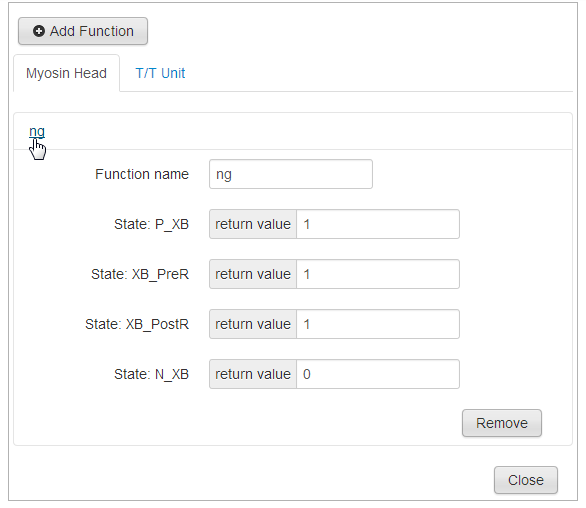Edit the State: XB_PreR return value field
This screenshot has width=586, height=508.
coord(378,274)
